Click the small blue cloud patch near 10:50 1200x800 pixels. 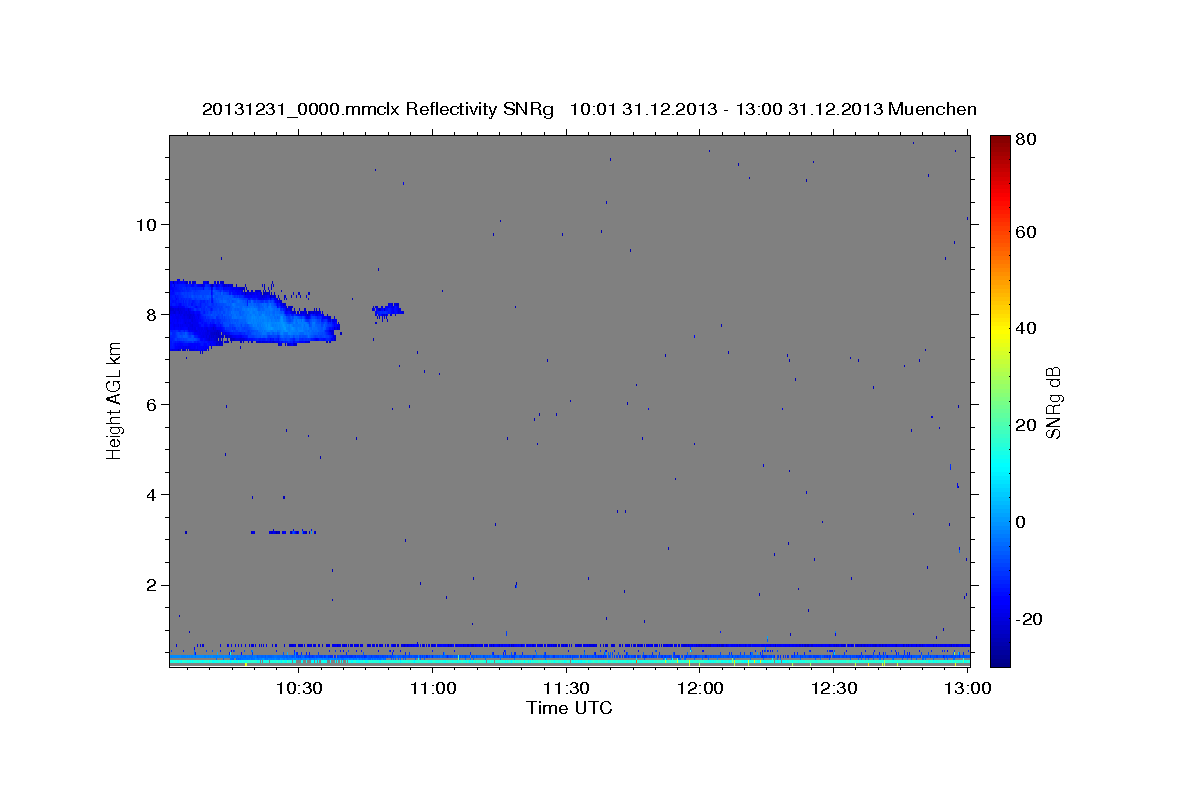[388, 310]
